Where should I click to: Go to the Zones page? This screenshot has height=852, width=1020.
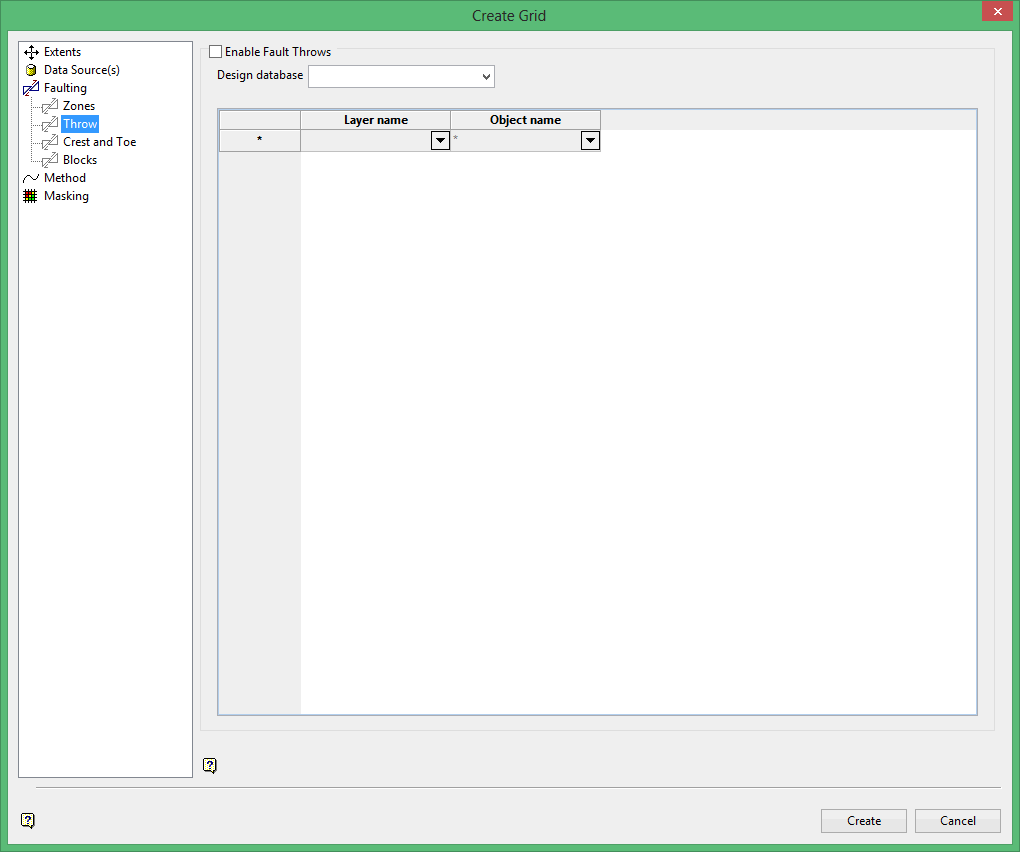pos(79,106)
